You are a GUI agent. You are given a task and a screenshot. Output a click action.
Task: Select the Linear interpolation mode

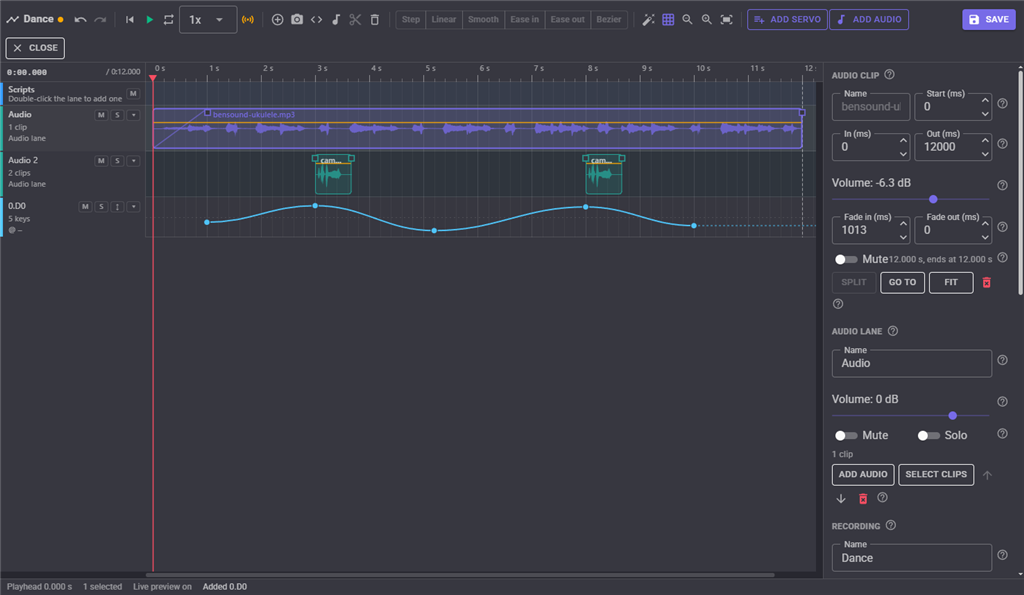pyautogui.click(x=444, y=20)
